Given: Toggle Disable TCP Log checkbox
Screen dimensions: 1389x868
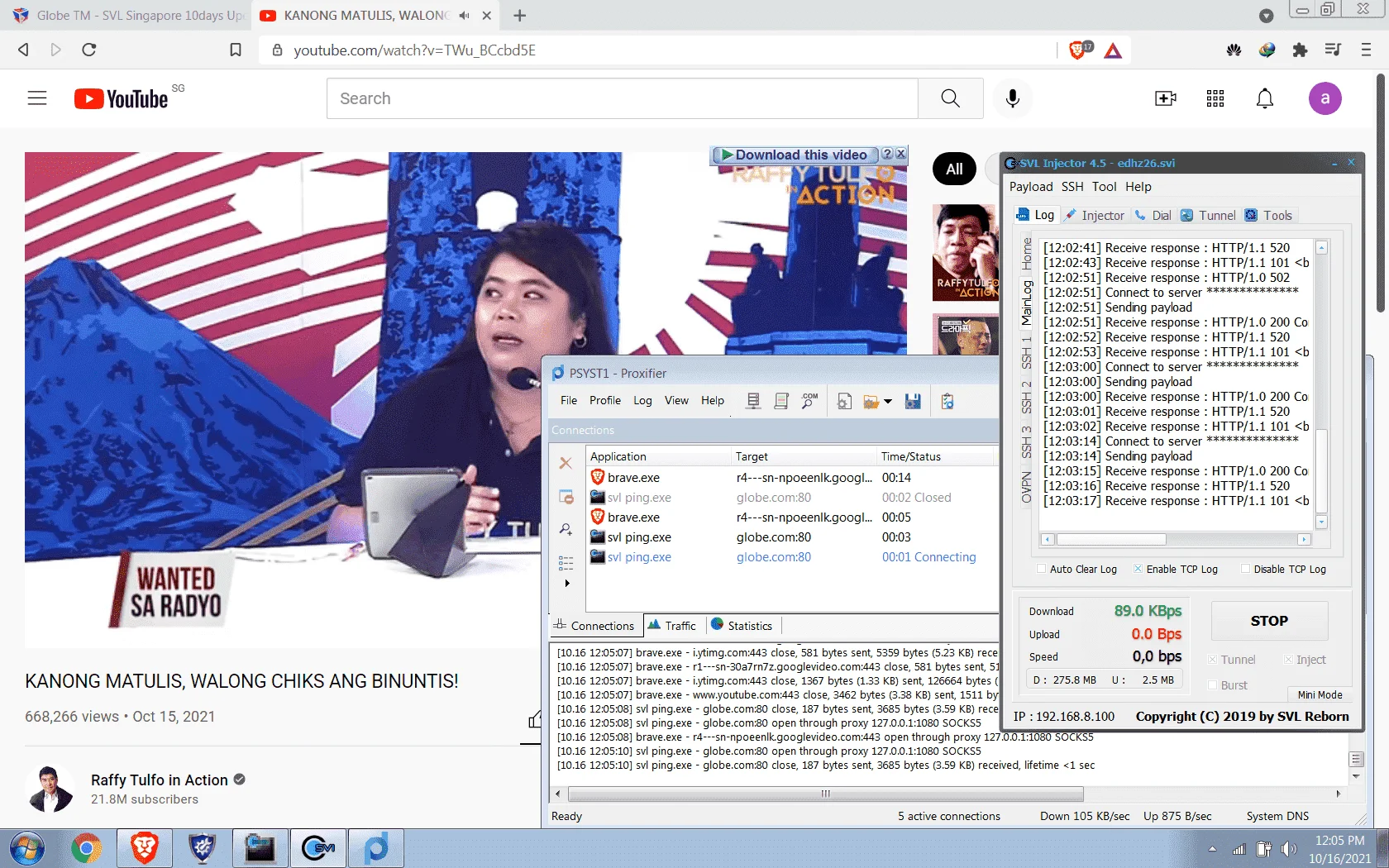Looking at the screenshot, I should pyautogui.click(x=1245, y=569).
